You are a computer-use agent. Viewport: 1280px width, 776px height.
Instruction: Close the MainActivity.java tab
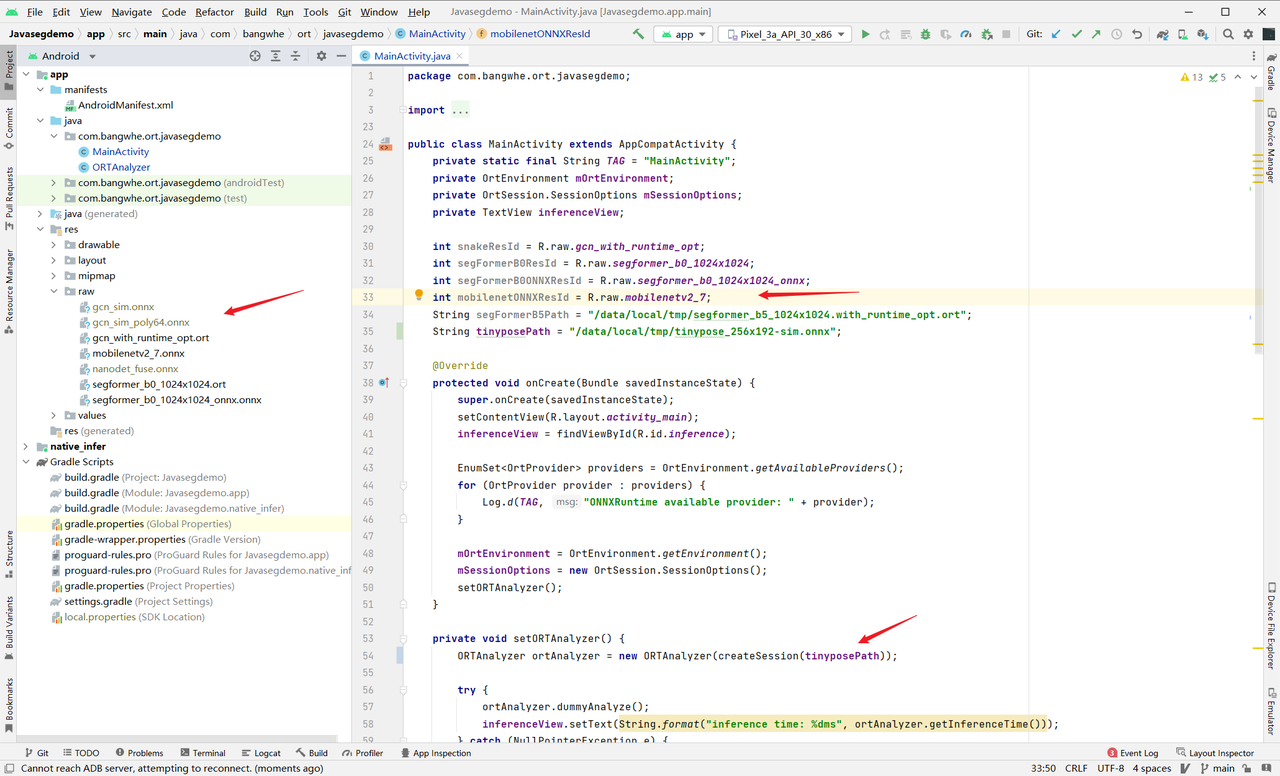[460, 57]
